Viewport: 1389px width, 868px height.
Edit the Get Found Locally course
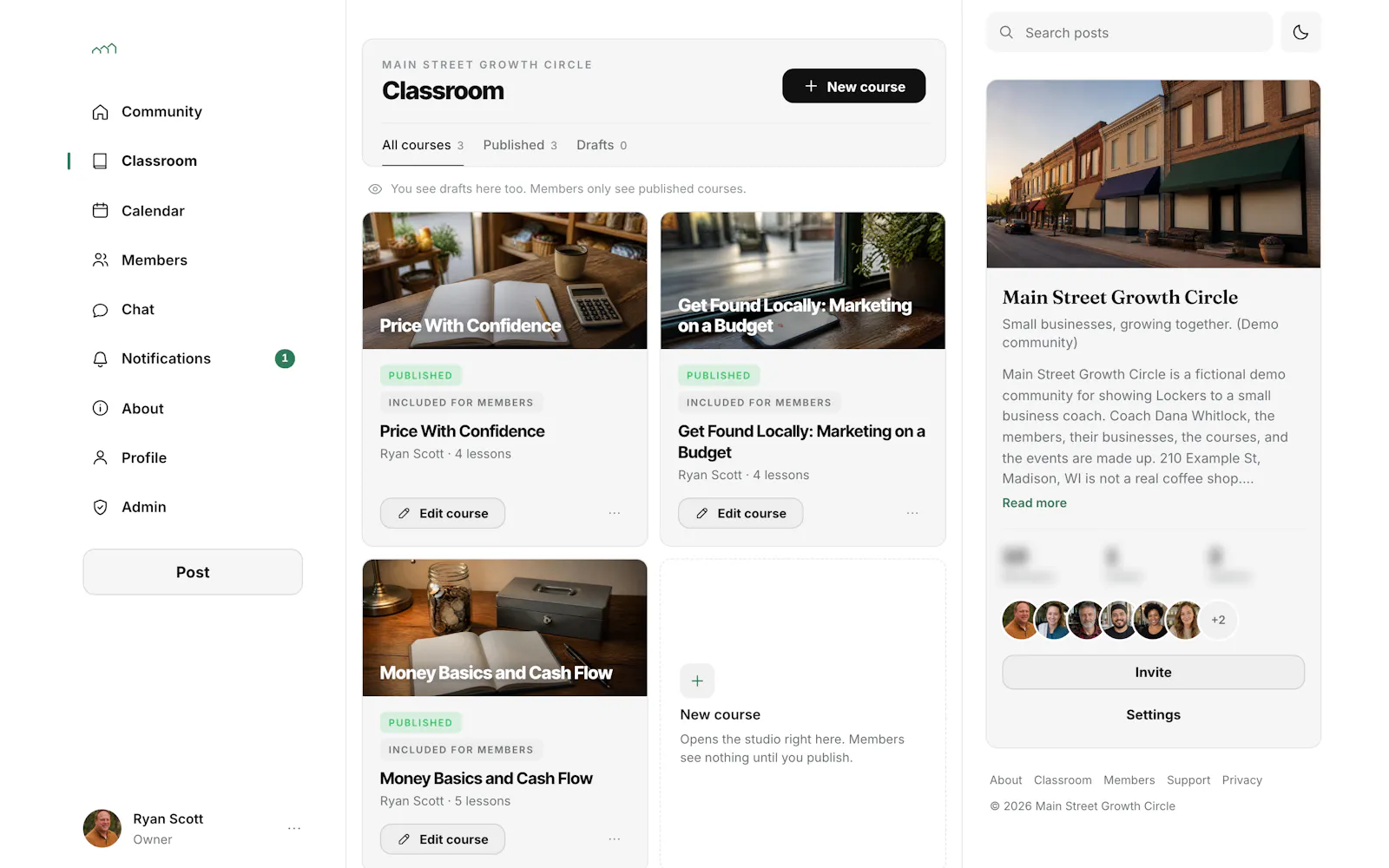coord(741,513)
